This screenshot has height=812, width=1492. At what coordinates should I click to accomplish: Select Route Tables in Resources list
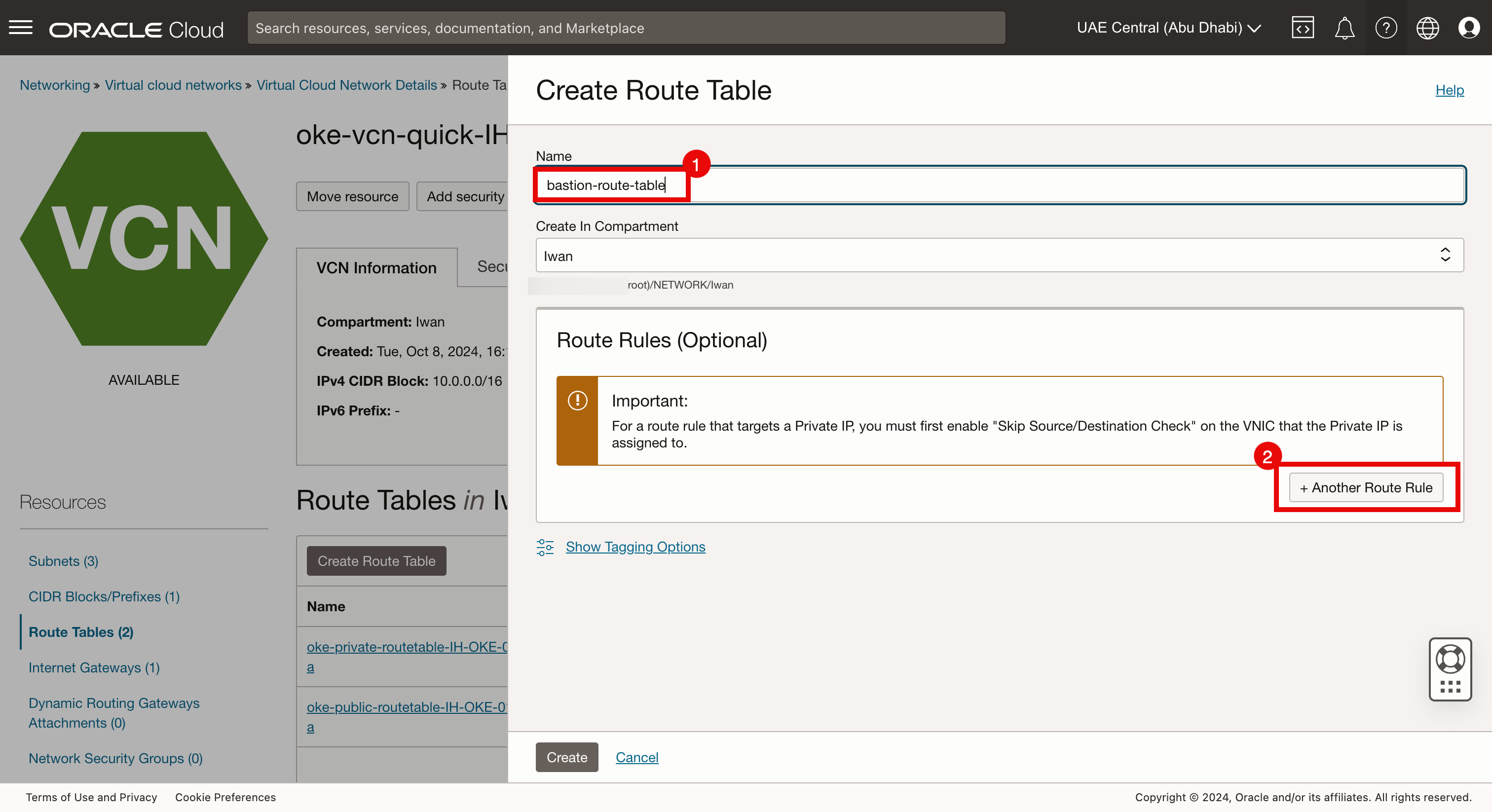pos(81,632)
